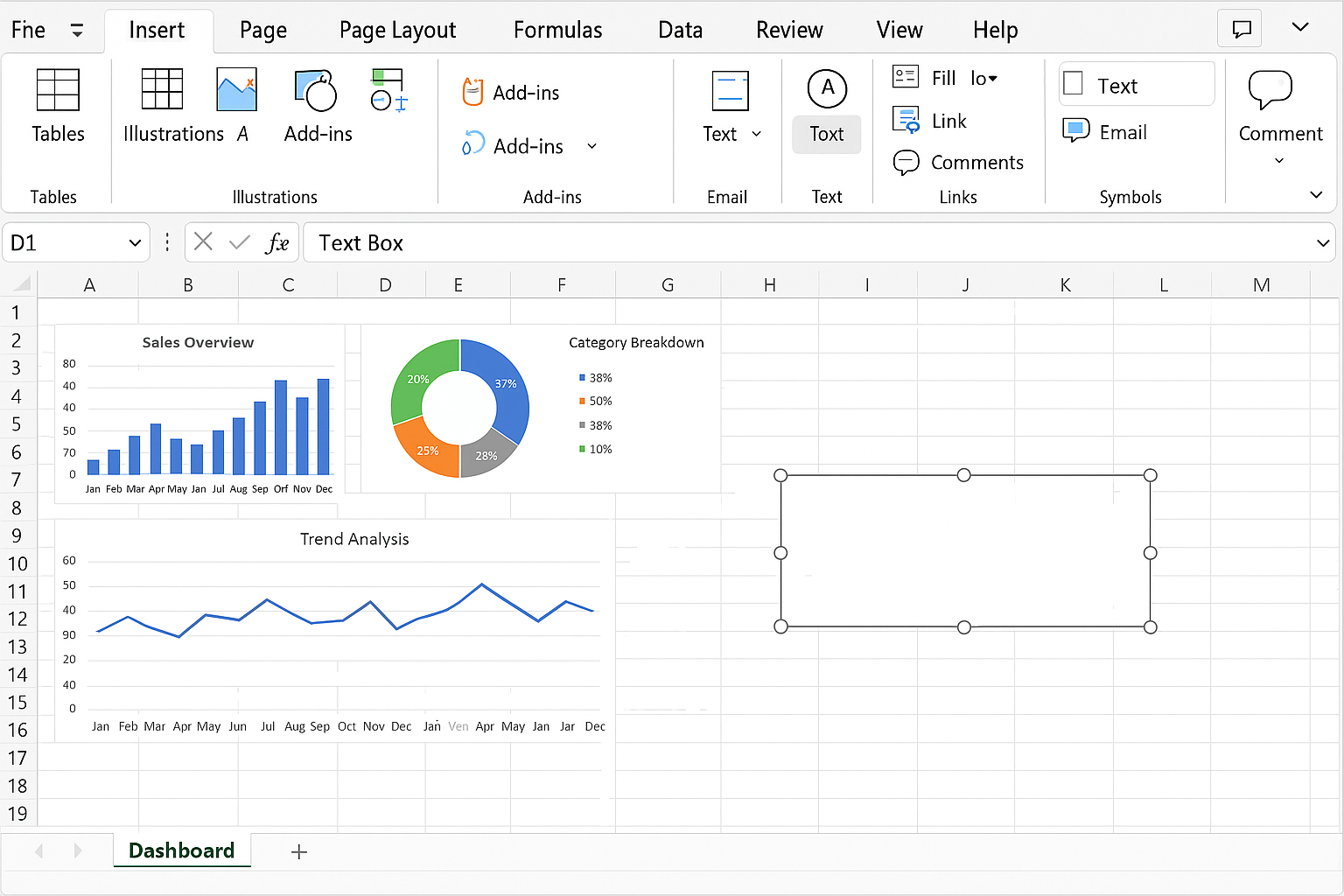1344x896 pixels.
Task: Confirm entry with checkmark icon
Action: tap(239, 241)
